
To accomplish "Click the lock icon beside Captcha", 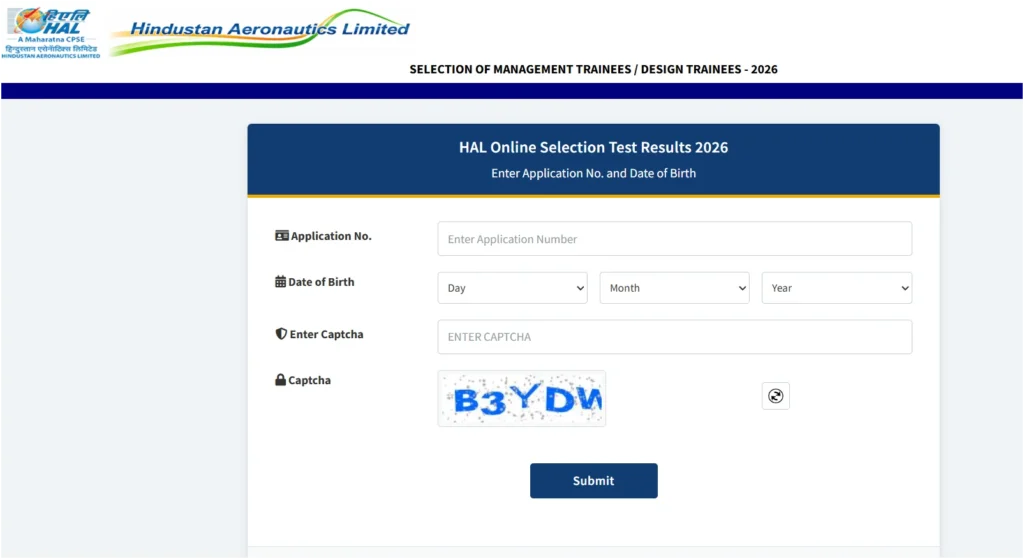I will 280,379.
